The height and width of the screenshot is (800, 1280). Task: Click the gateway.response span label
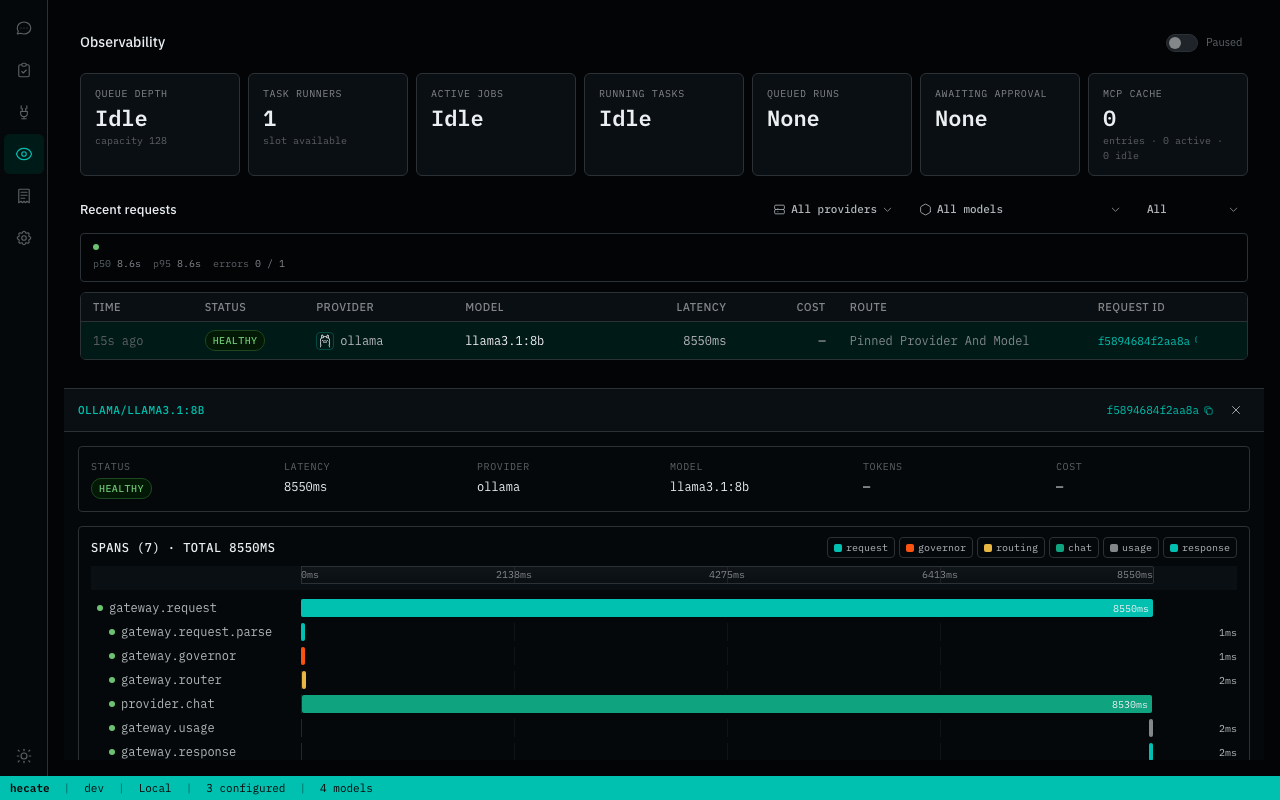point(179,752)
